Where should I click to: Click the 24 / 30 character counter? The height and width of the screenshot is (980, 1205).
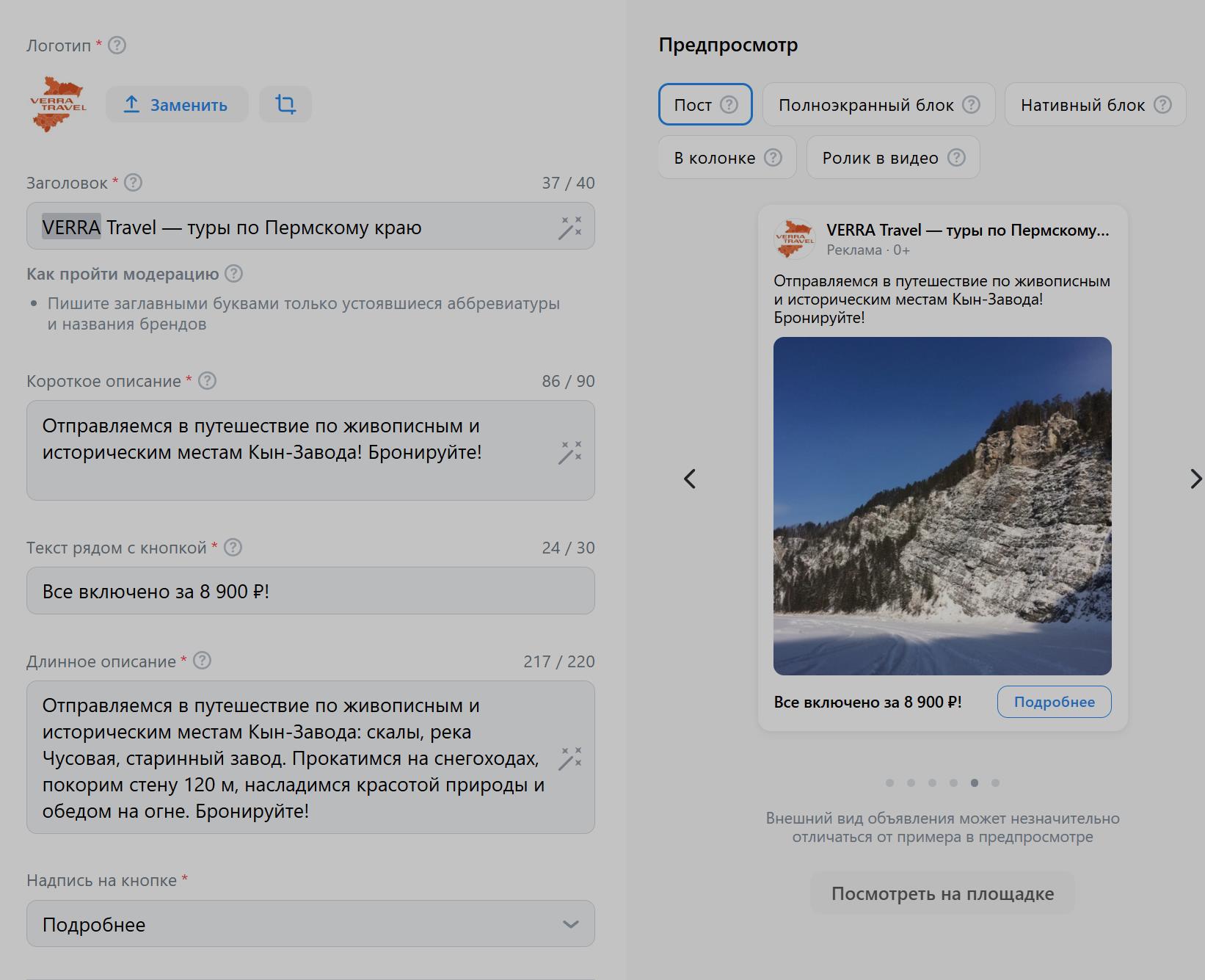[x=568, y=548]
